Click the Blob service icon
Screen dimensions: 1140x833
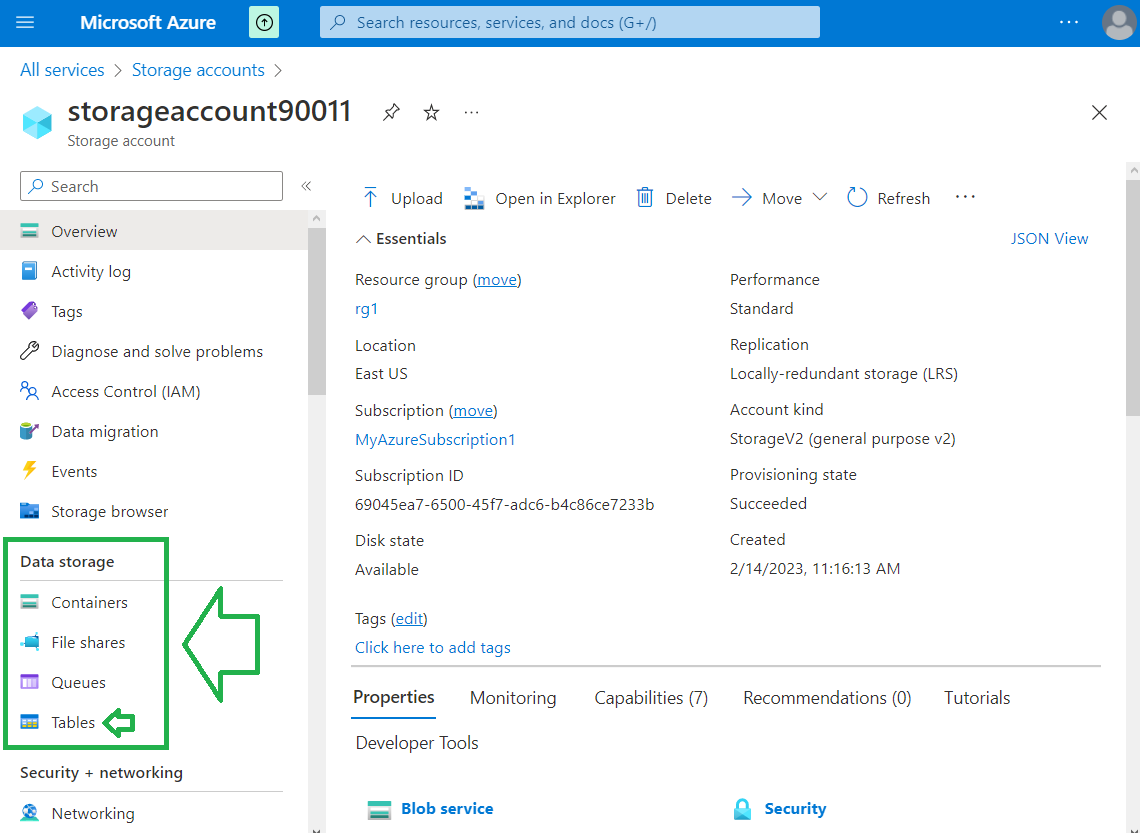point(380,809)
